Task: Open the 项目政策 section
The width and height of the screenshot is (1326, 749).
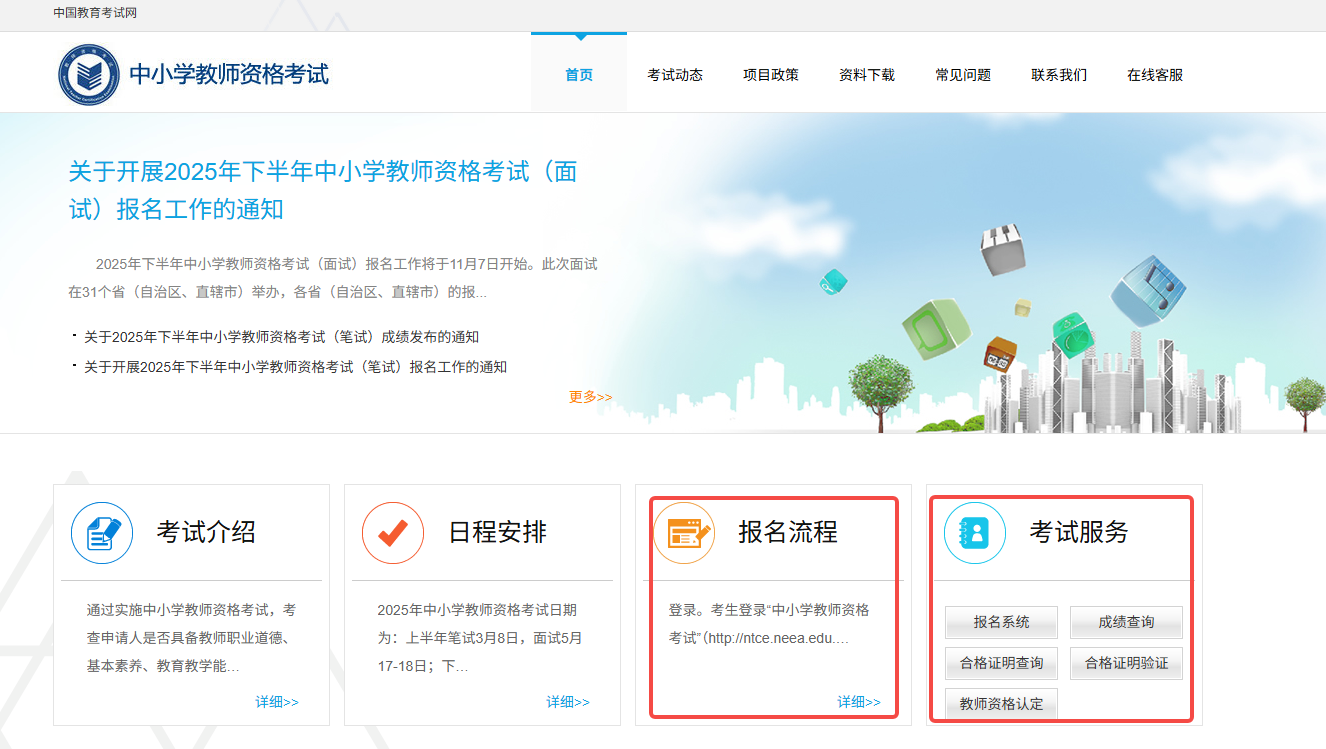Action: click(x=770, y=74)
